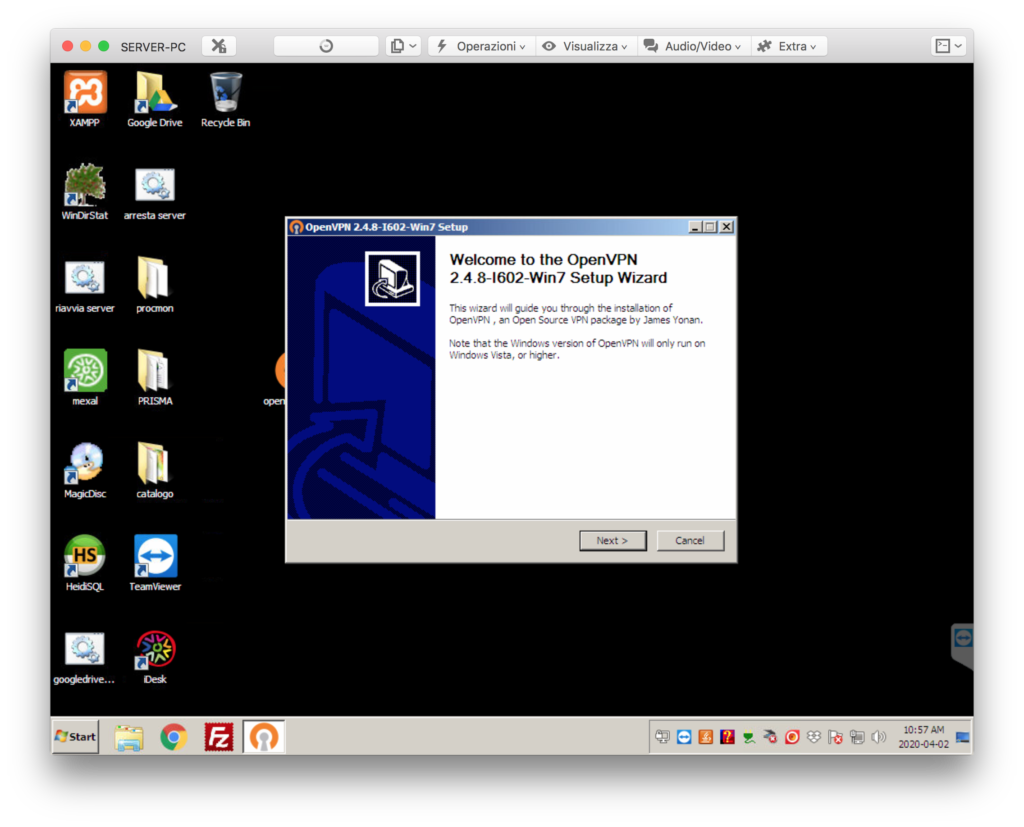This screenshot has height=827, width=1024.
Task: Select the procmon folder
Action: coord(155,285)
